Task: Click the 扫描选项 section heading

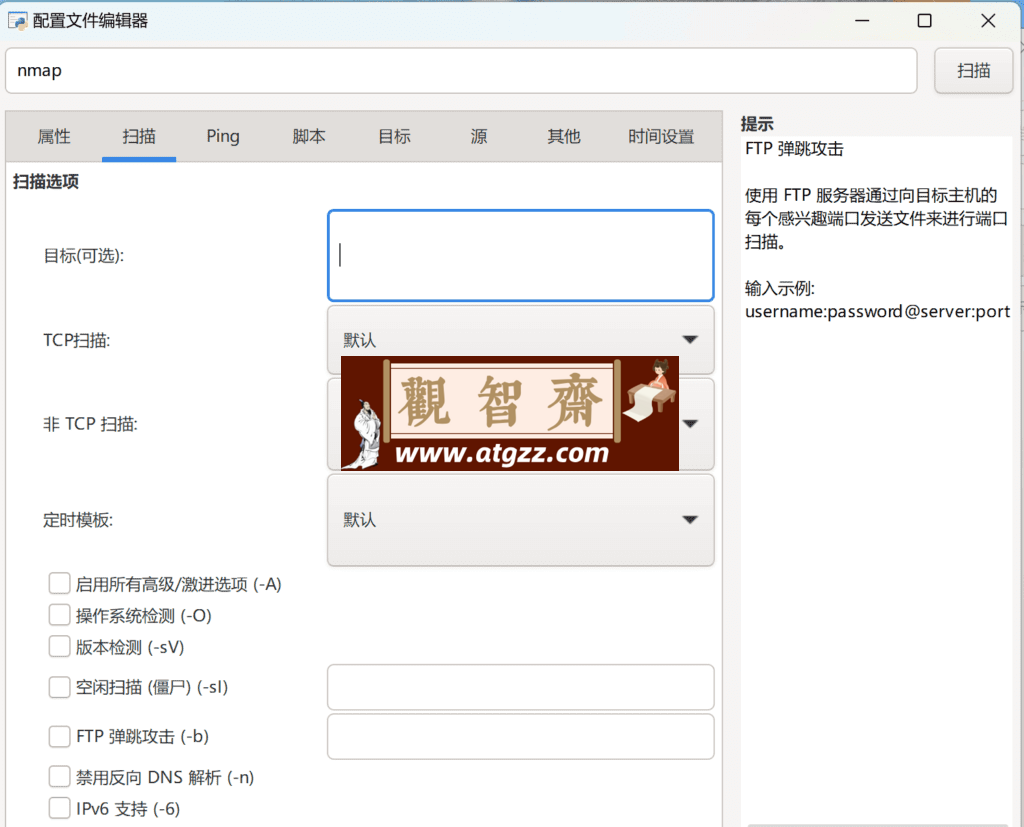Action: [x=46, y=182]
